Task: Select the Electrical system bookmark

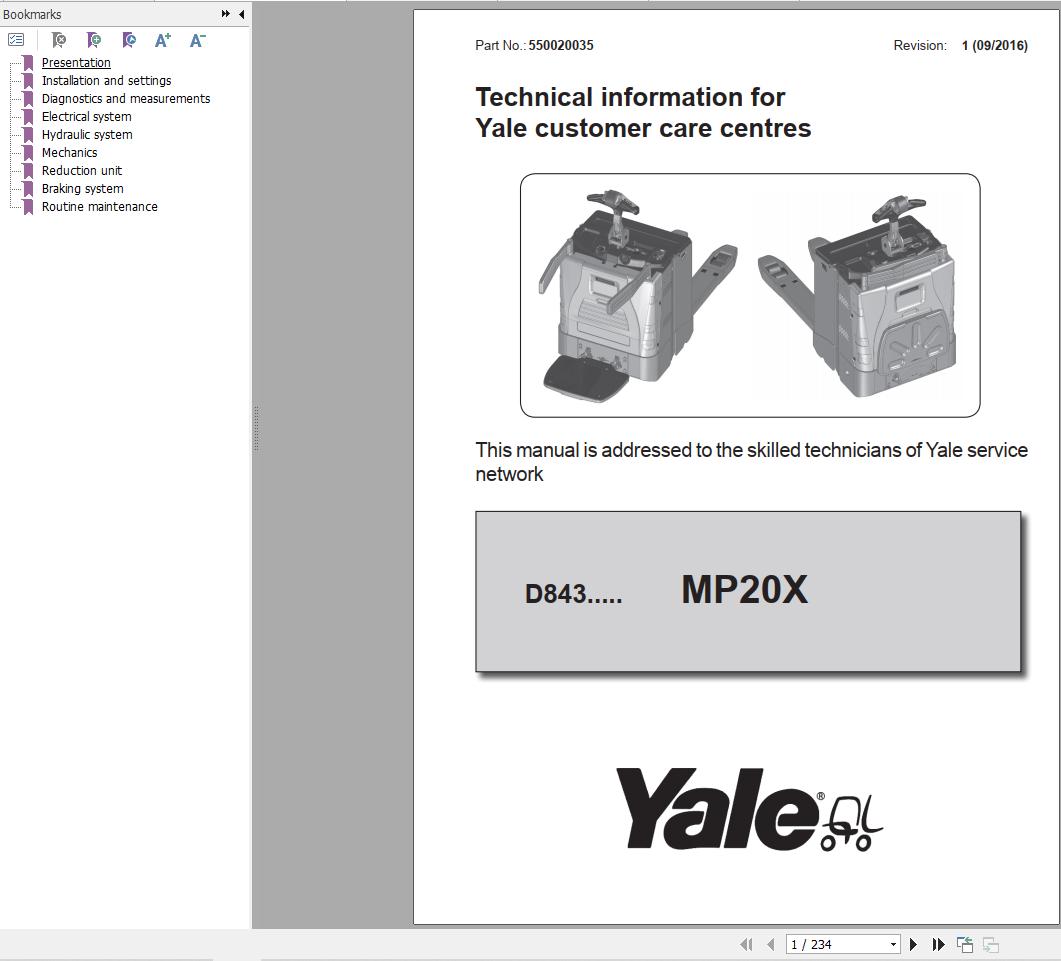Action: coord(87,116)
